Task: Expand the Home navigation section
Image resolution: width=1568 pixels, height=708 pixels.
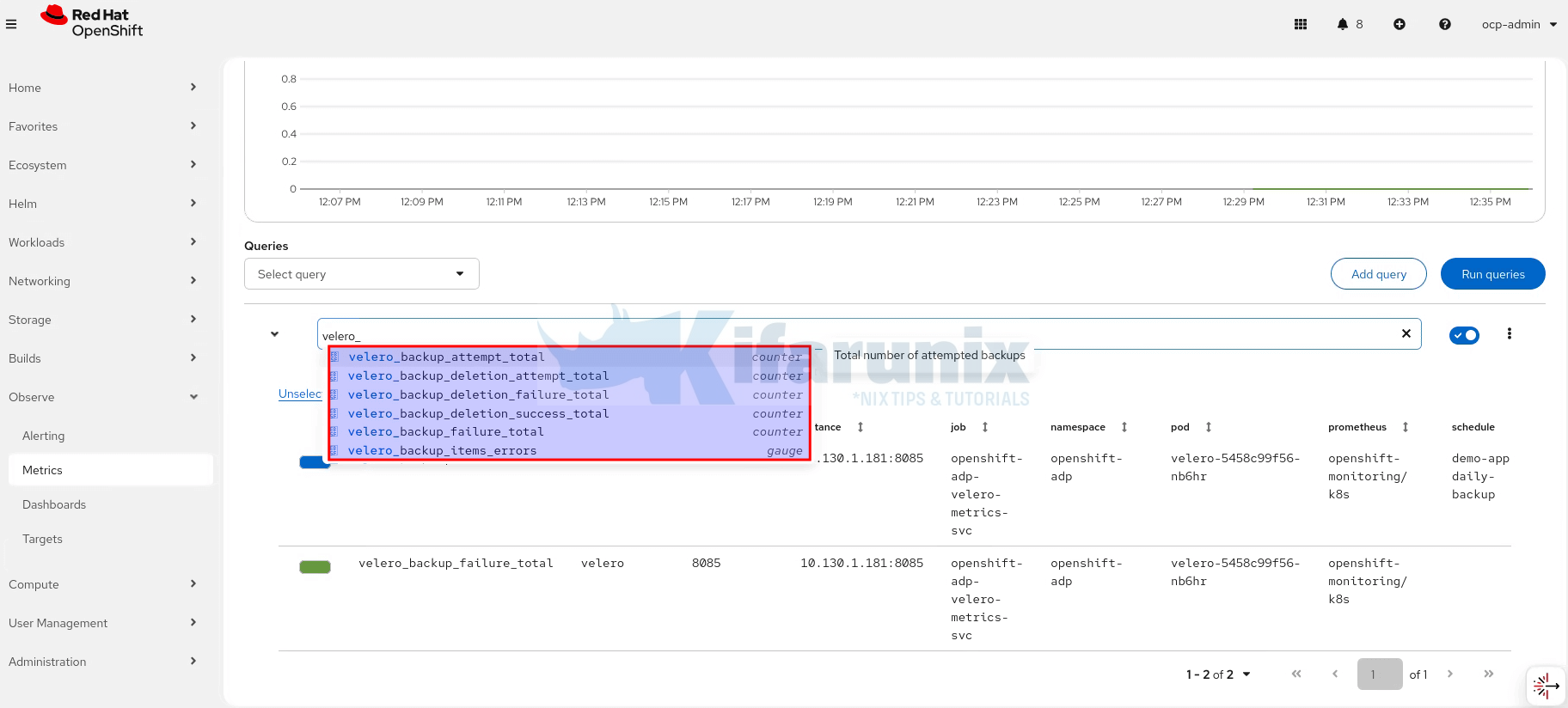Action: pos(103,88)
